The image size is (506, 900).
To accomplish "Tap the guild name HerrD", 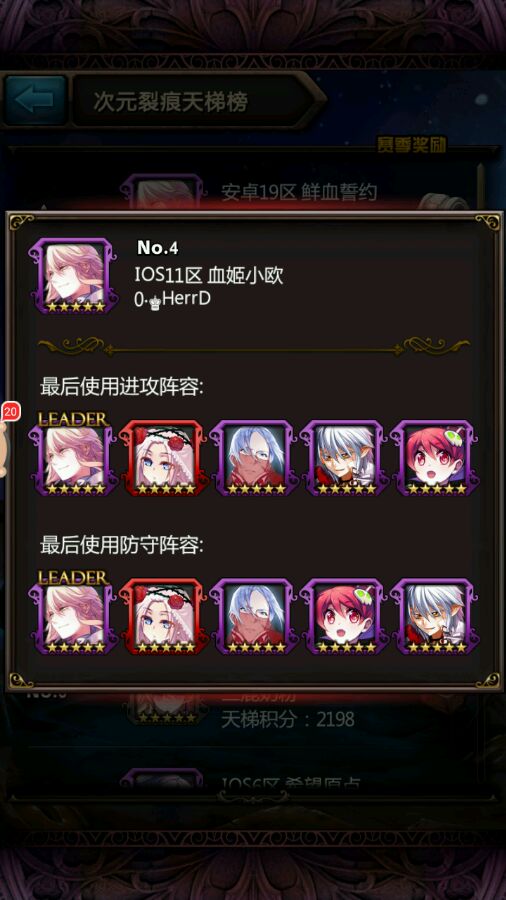I will (186, 298).
